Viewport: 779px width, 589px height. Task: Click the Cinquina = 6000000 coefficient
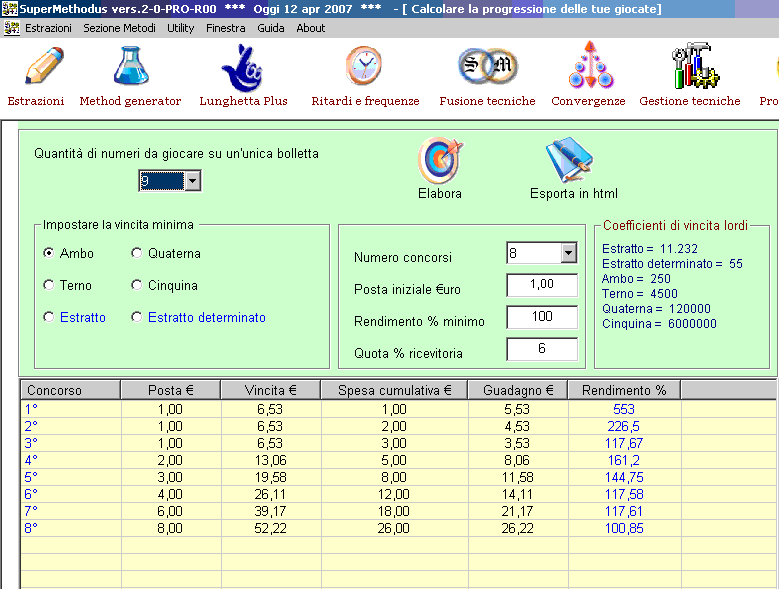(659, 324)
